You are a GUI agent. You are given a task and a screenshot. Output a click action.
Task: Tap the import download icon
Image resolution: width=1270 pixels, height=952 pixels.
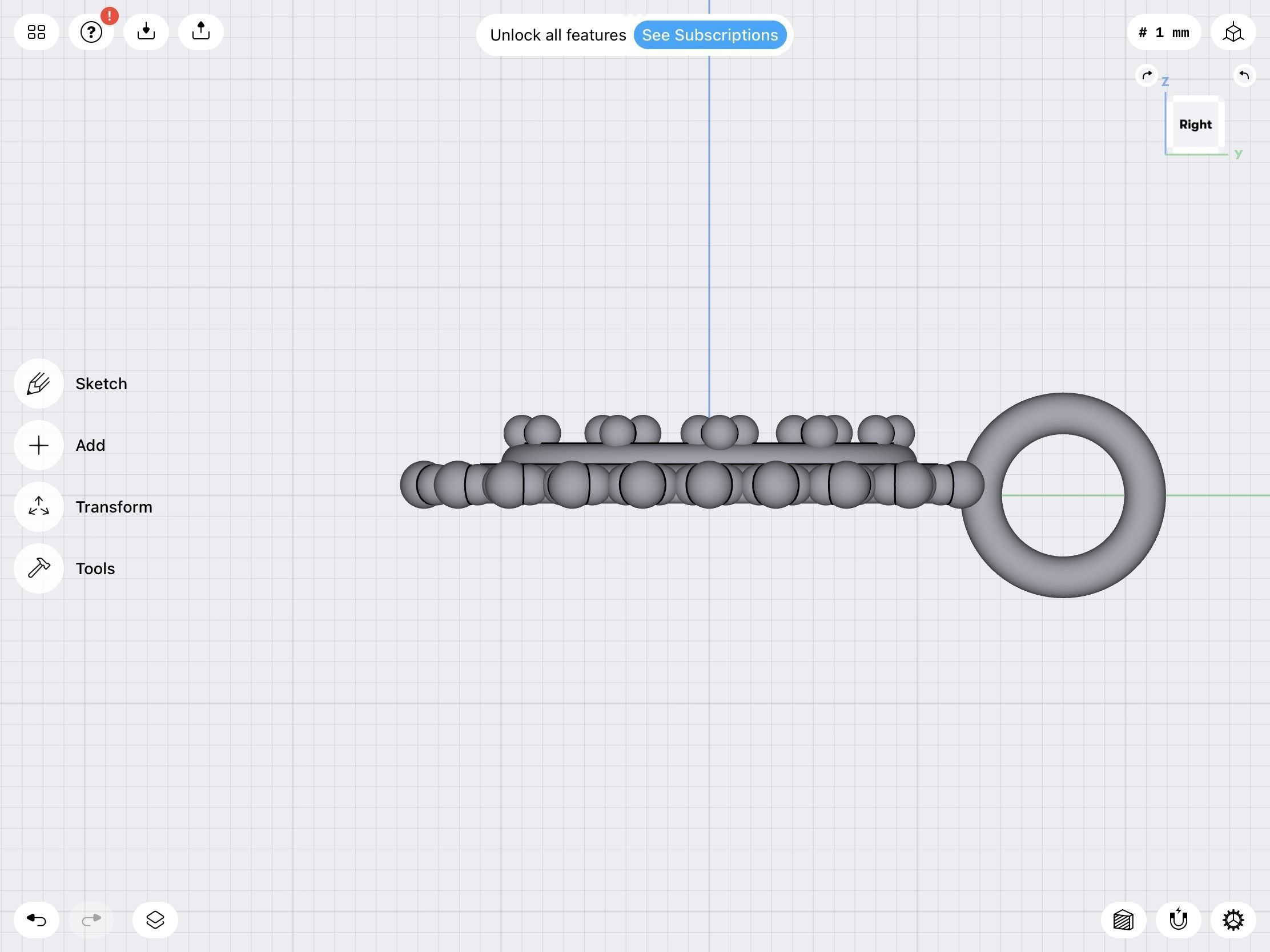[x=146, y=32]
